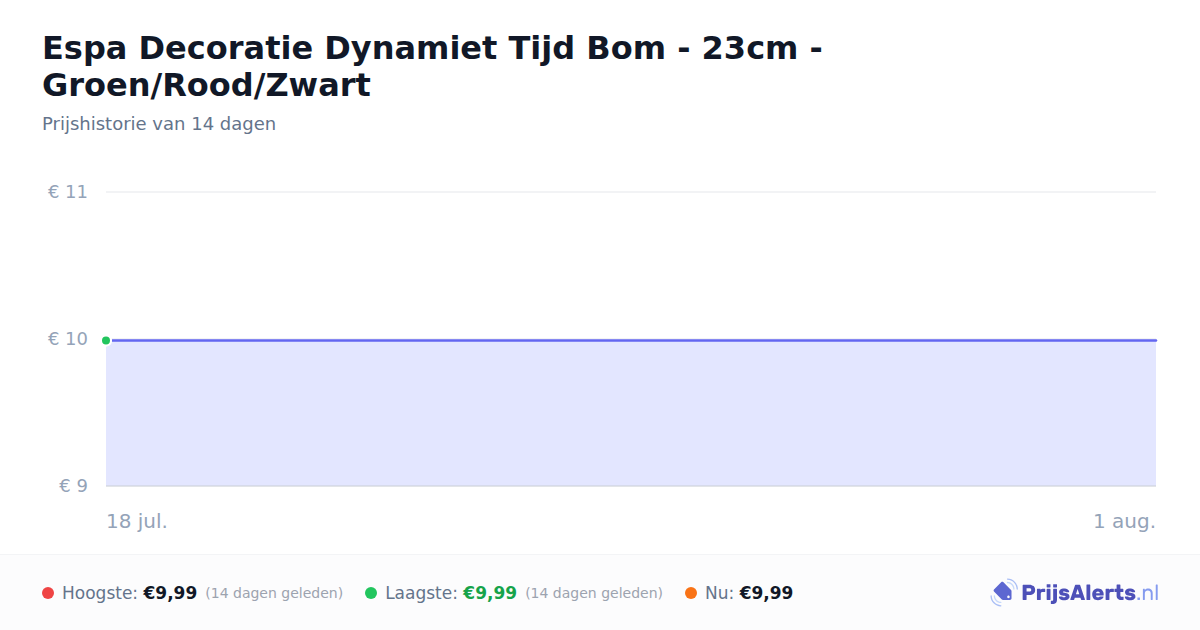This screenshot has width=1200, height=630.
Task: Click the 1 aug. date label
Action: pyautogui.click(x=1124, y=521)
